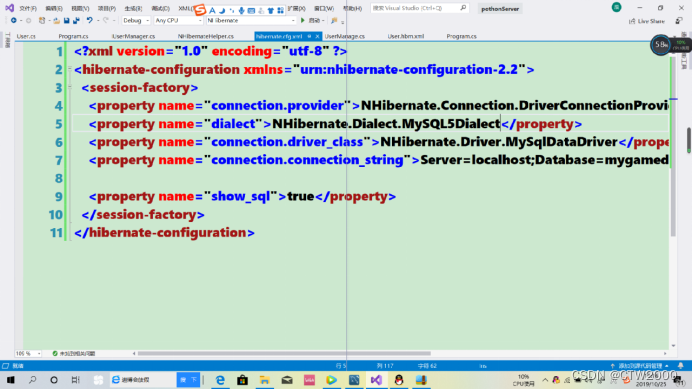Open dropdown arrow next to the start button
Image resolution: width=693 pixels, height=390 pixels.
pyautogui.click(x=324, y=20)
